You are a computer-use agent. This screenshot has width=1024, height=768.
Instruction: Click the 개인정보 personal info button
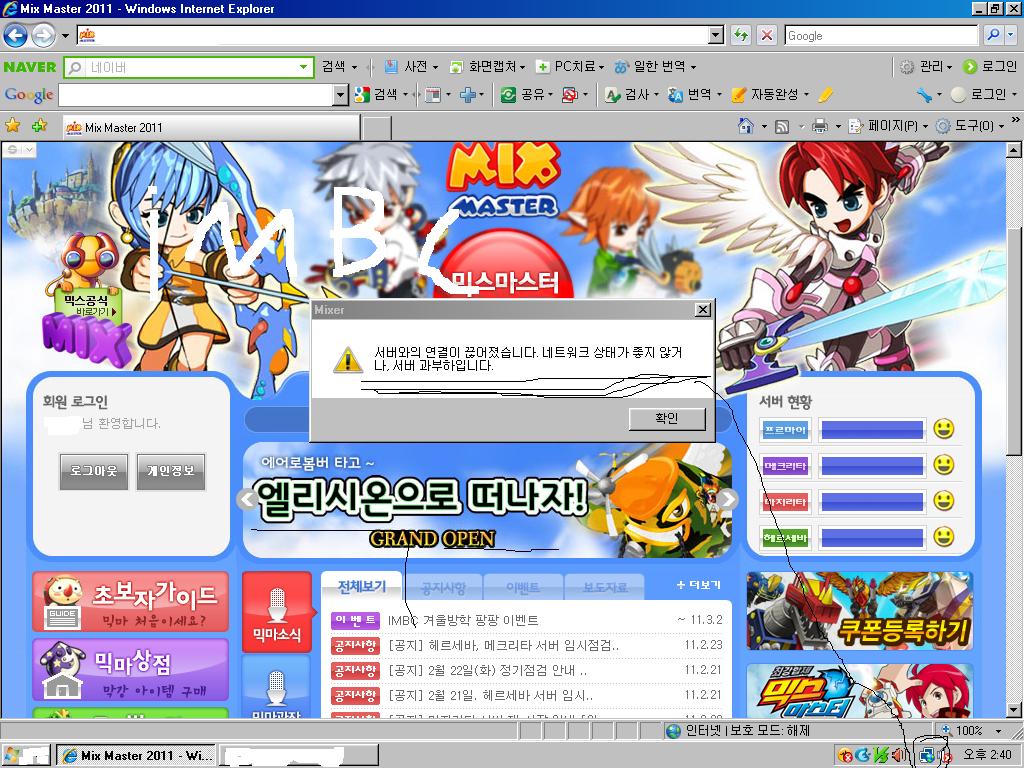click(170, 471)
